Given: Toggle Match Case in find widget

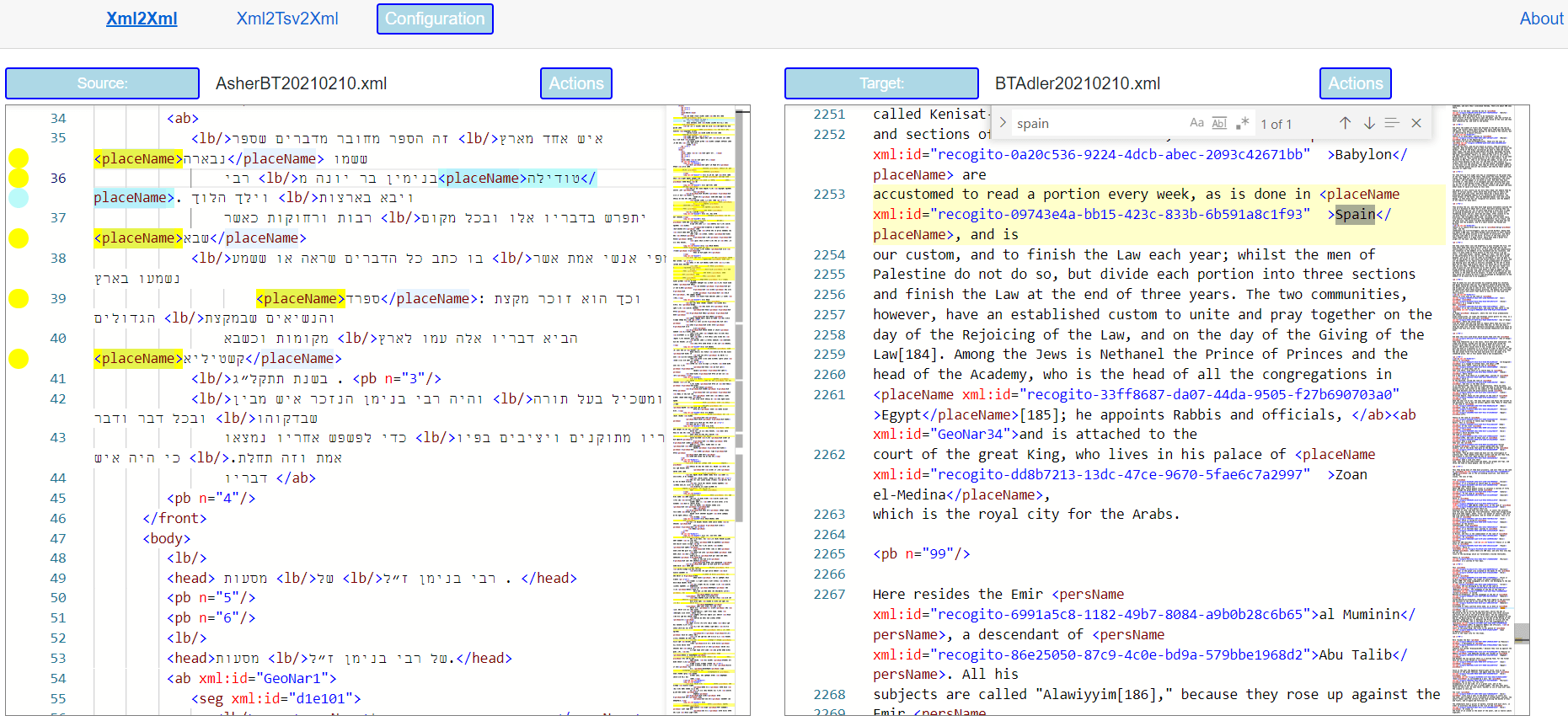Looking at the screenshot, I should coord(1196,123).
